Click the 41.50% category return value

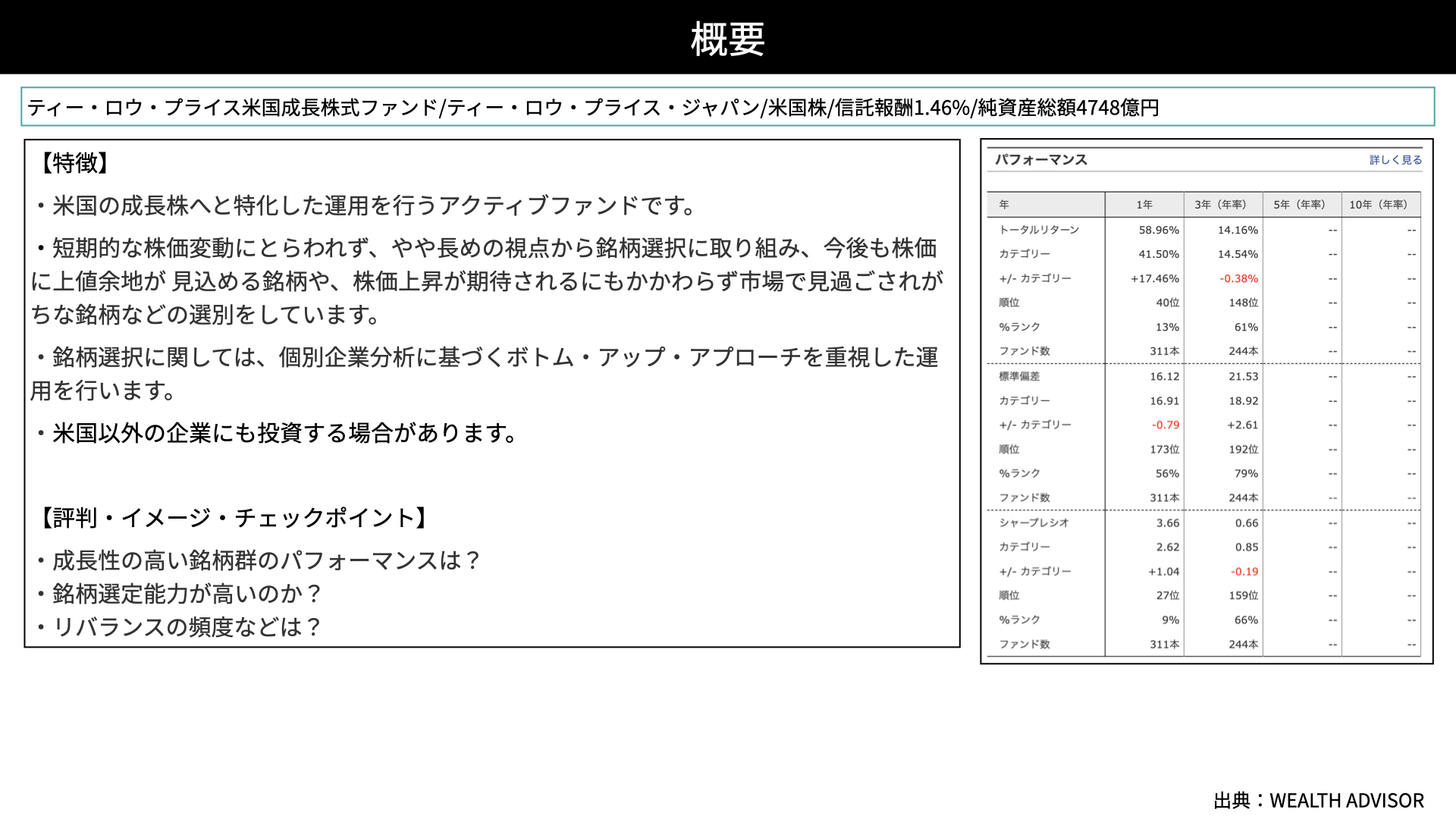1159,254
